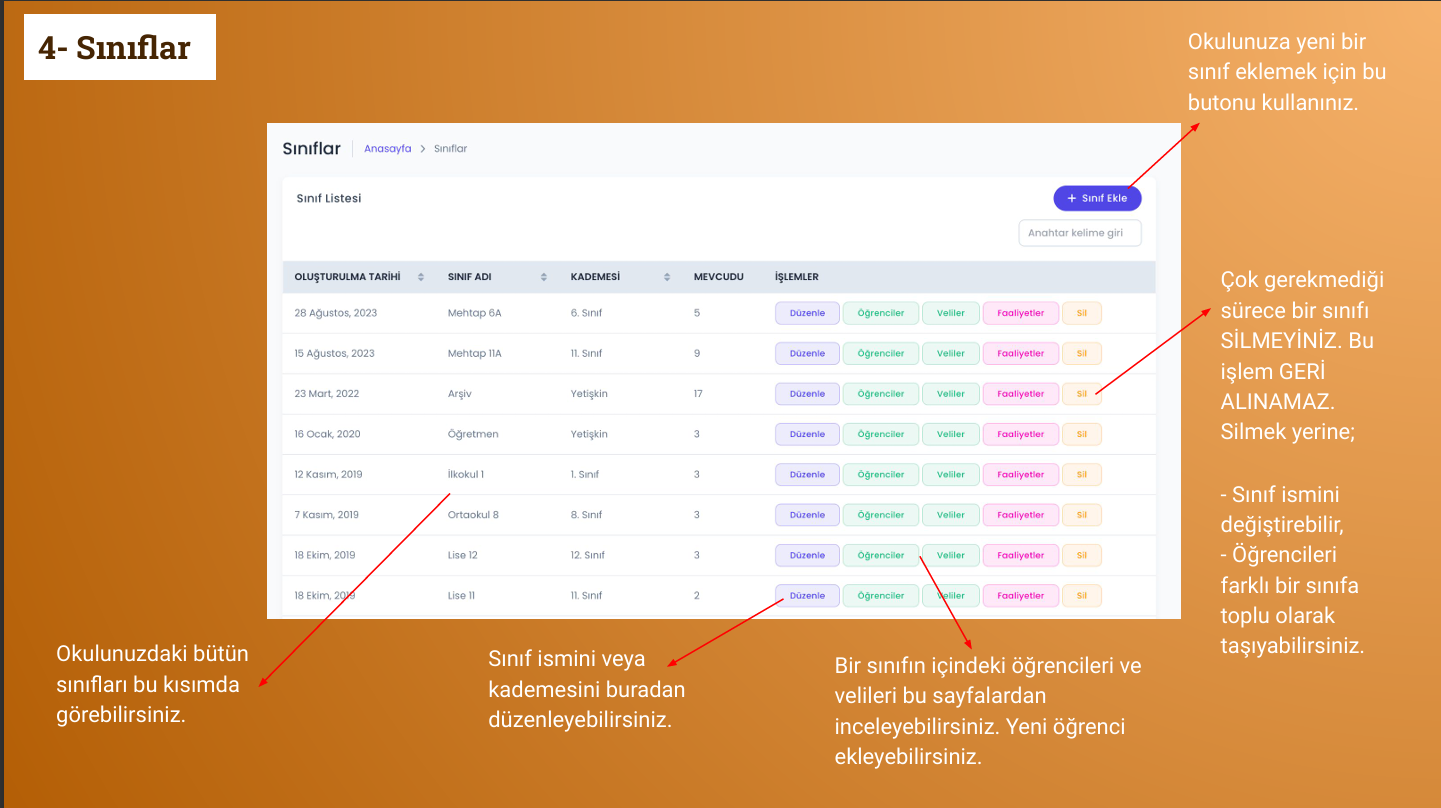Edit İlkokul 1 using Düzenle
This screenshot has width=1441, height=808.
coord(807,474)
